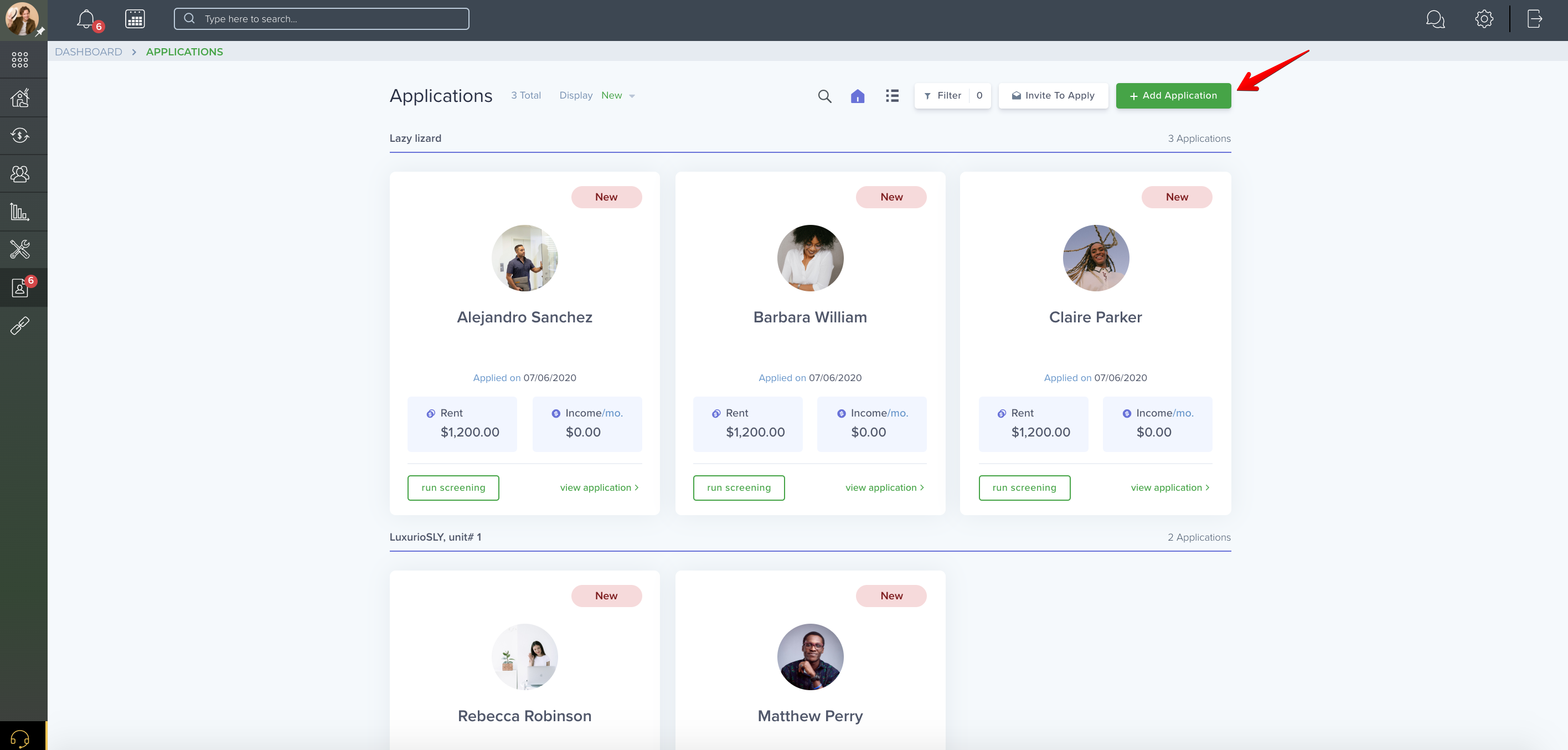The image size is (1568, 750).
Task: Click the applications search magnifier icon
Action: tap(825, 96)
